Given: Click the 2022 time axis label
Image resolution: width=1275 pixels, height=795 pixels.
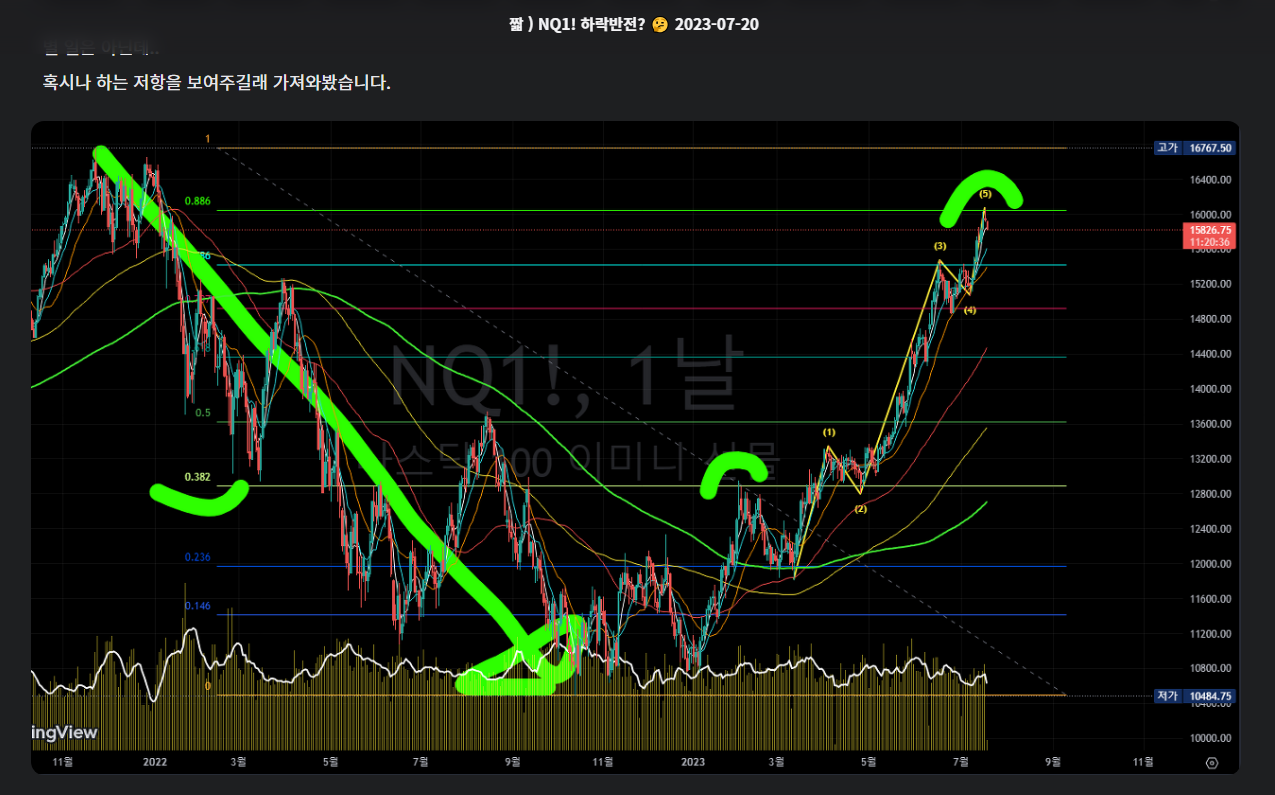Looking at the screenshot, I should [x=155, y=762].
